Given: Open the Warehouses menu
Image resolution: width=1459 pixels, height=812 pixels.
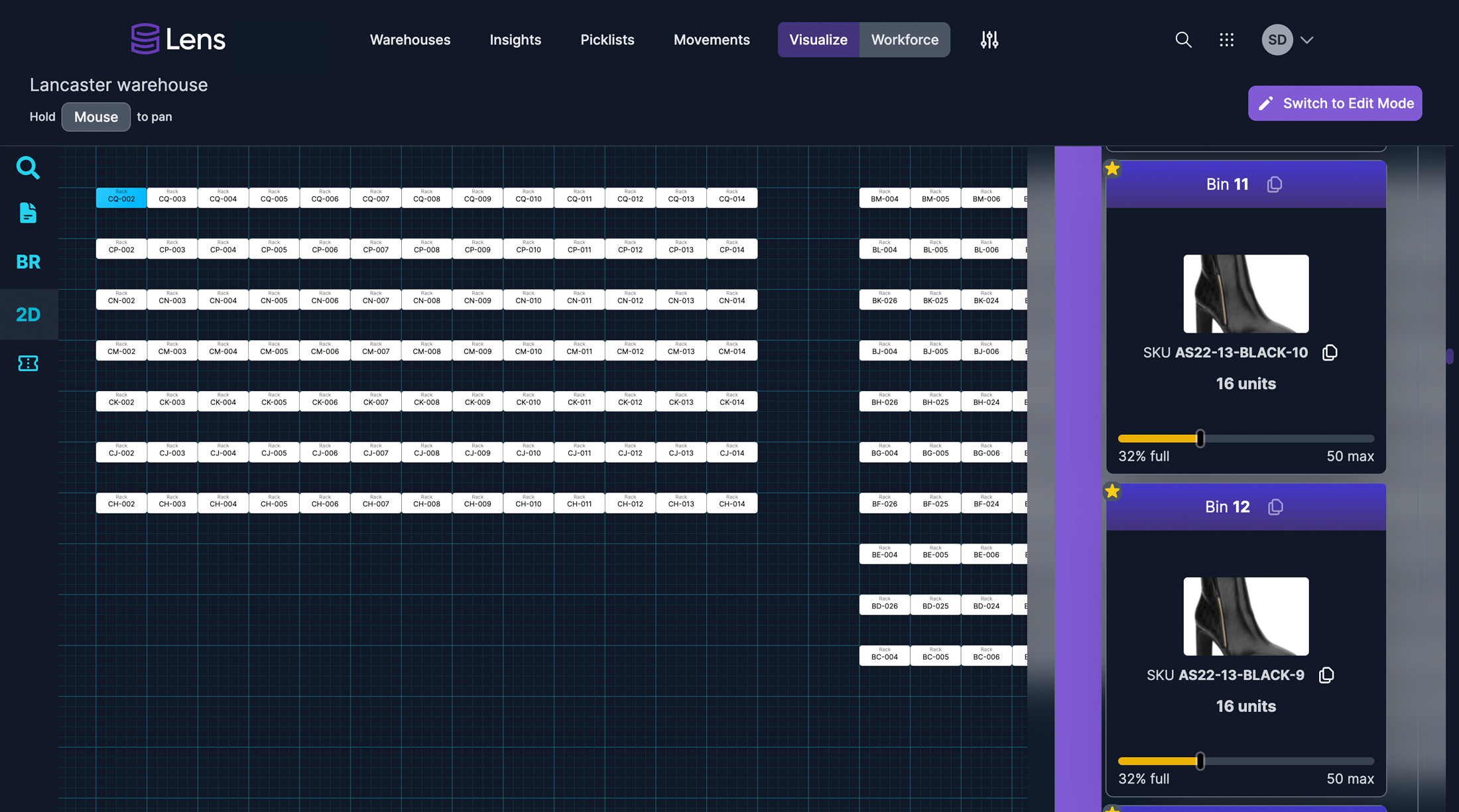Looking at the screenshot, I should pos(410,40).
